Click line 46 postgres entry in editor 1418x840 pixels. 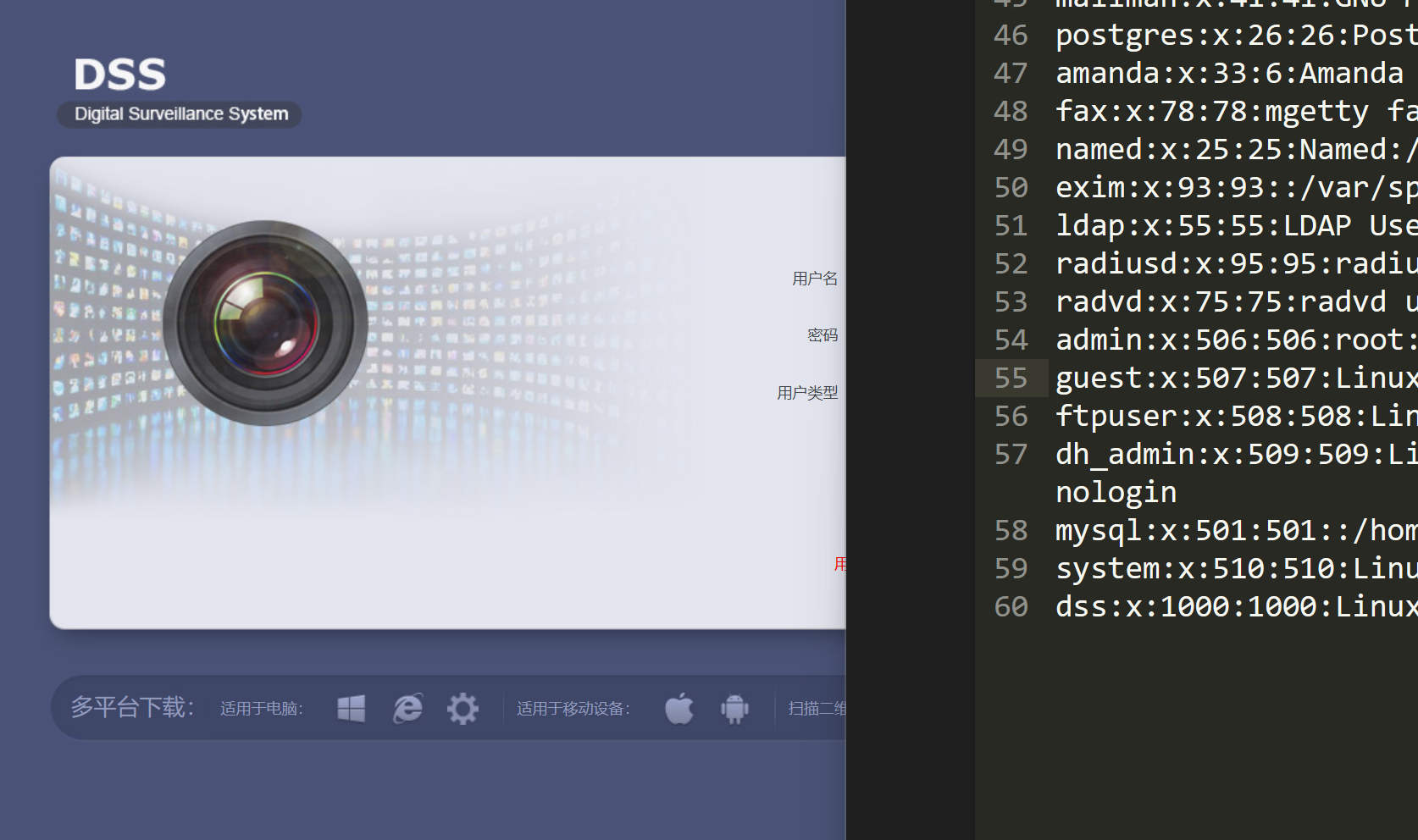[1237, 35]
